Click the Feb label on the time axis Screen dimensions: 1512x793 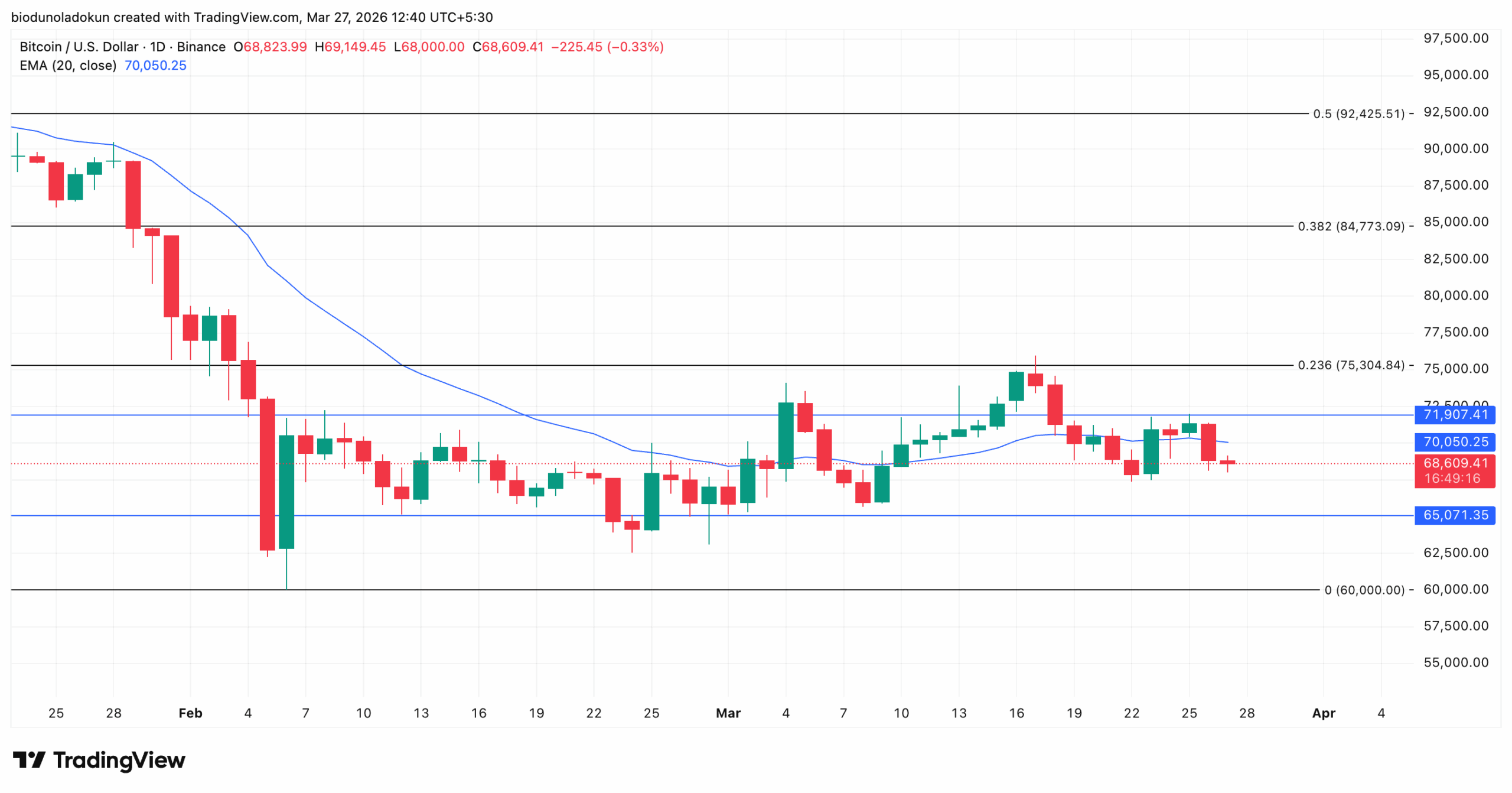[x=190, y=714]
